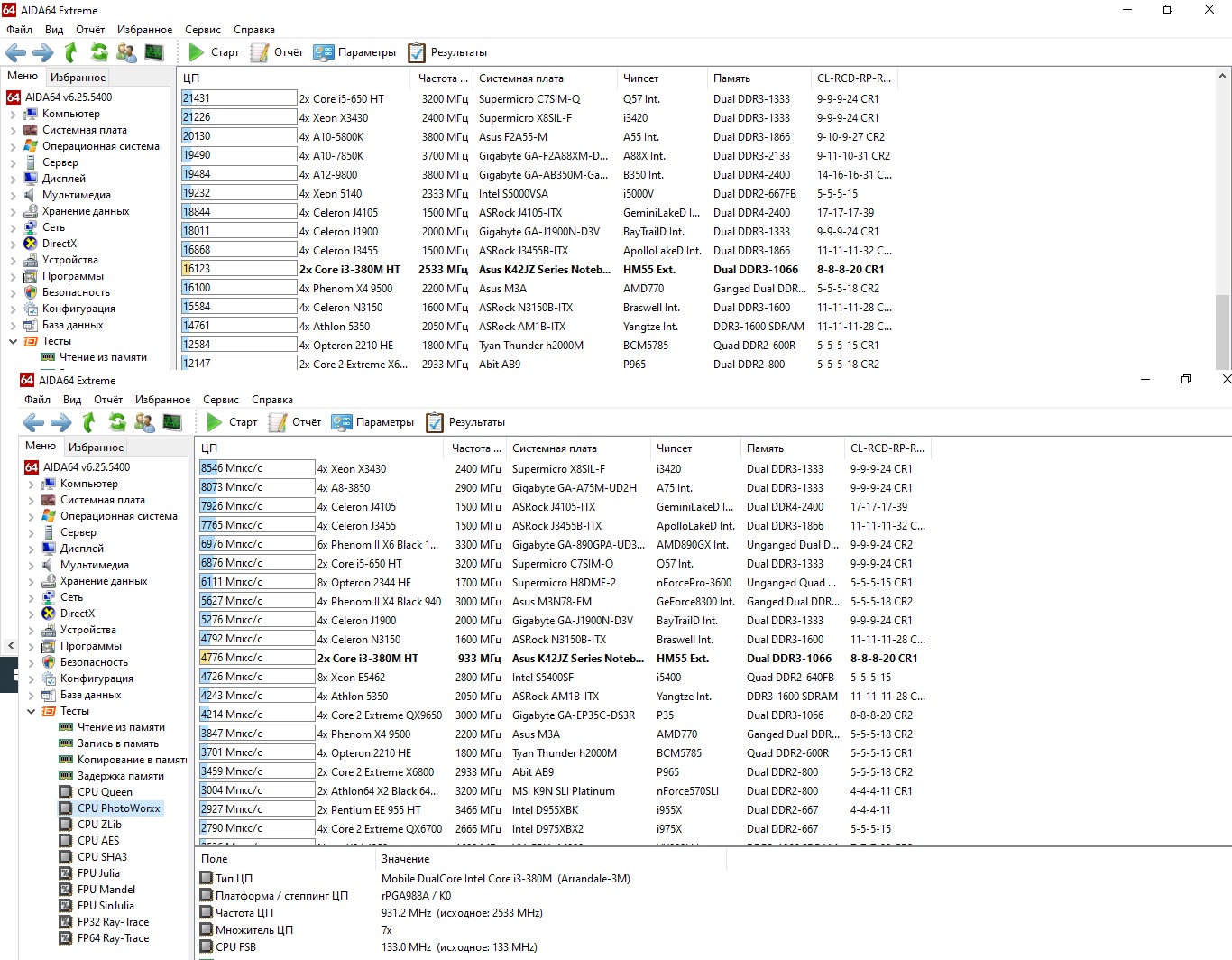Click the refresh icon in the front AIDA64 toolbar

click(117, 422)
